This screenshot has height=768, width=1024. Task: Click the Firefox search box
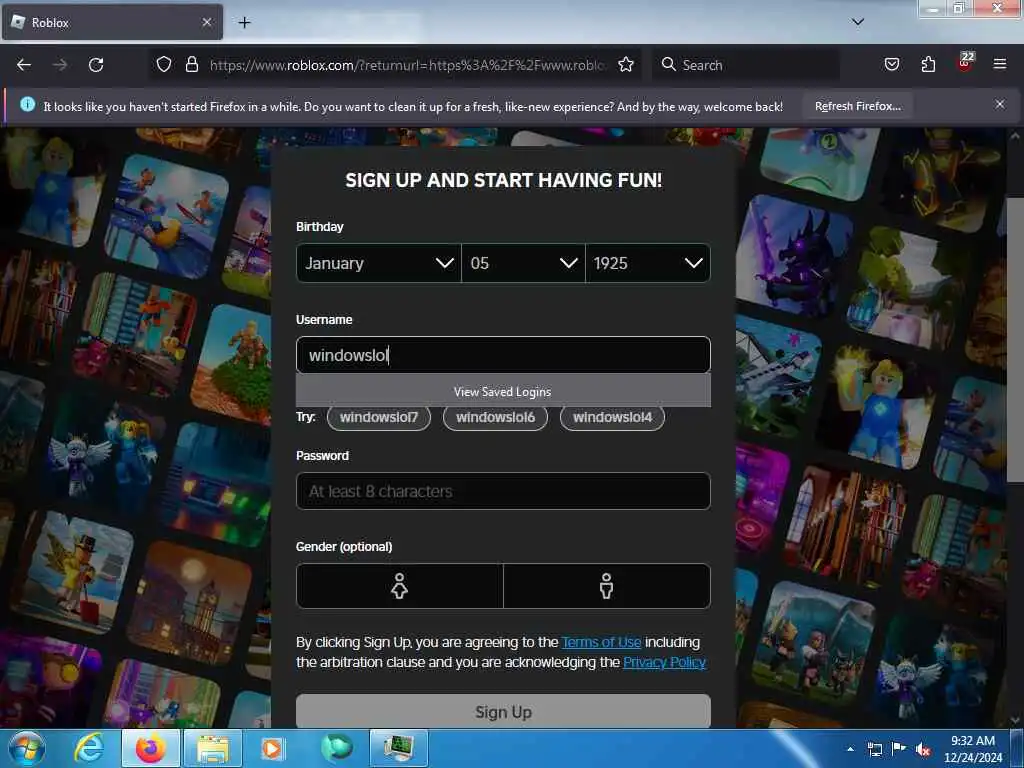click(x=746, y=65)
